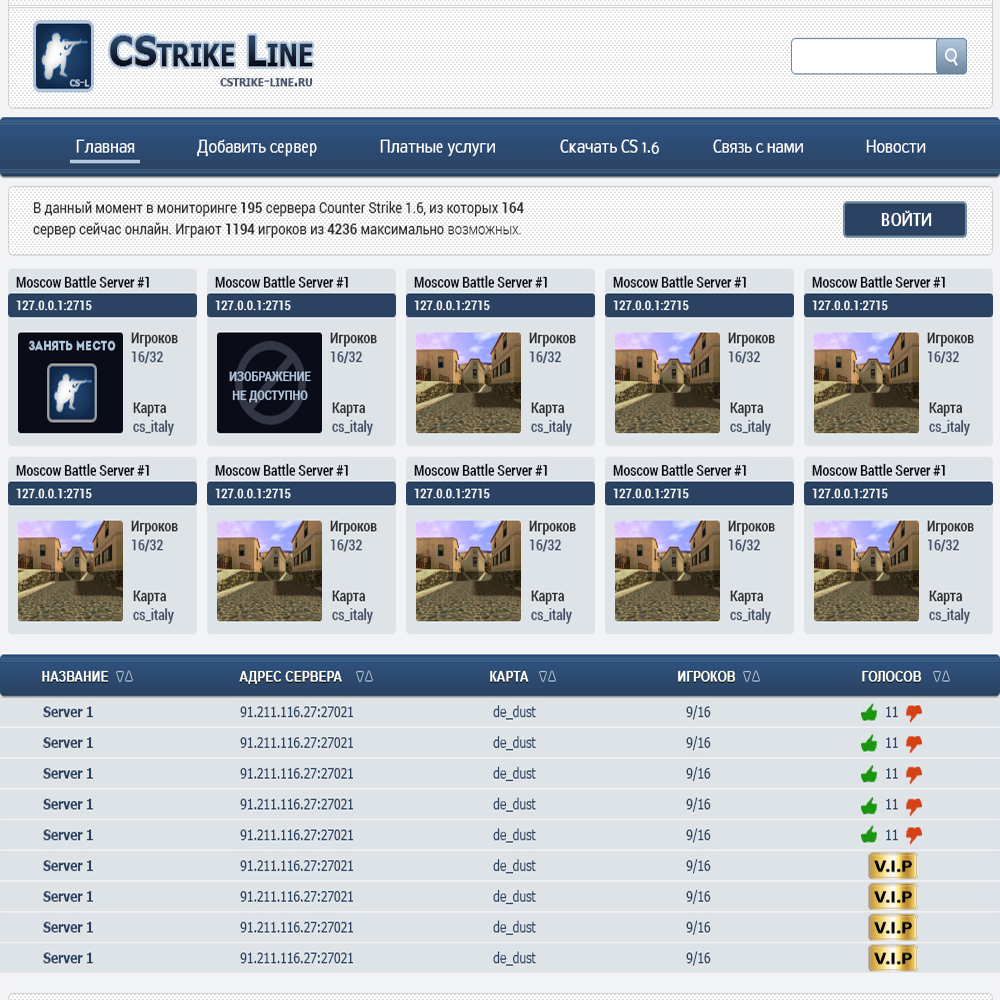This screenshot has height=1000, width=1000.
Task: Sort ascending by КАРТА up arrow
Action: pos(551,677)
